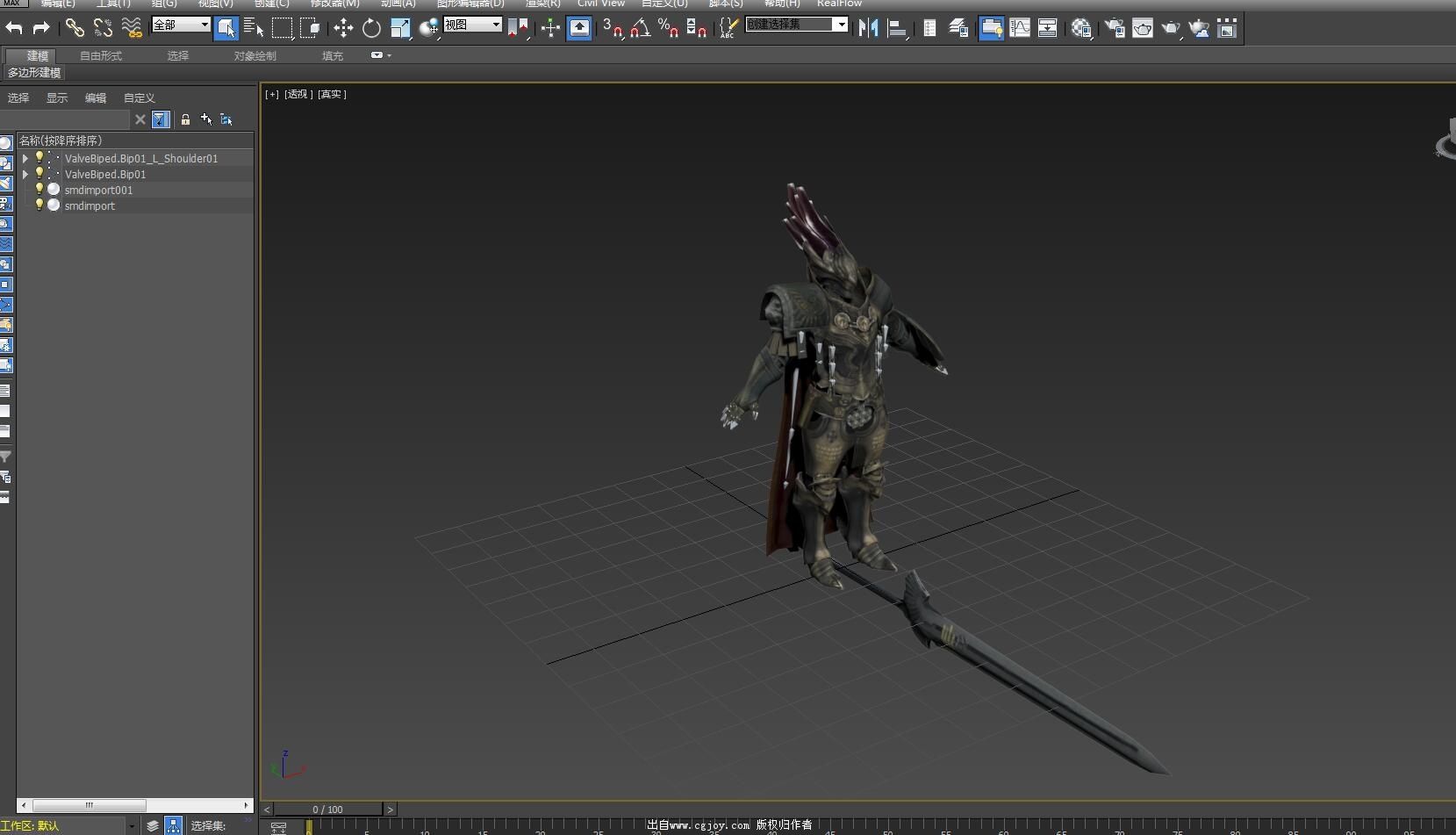Activate the Select and Scale tool
This screenshot has width=1456, height=835.
click(400, 28)
